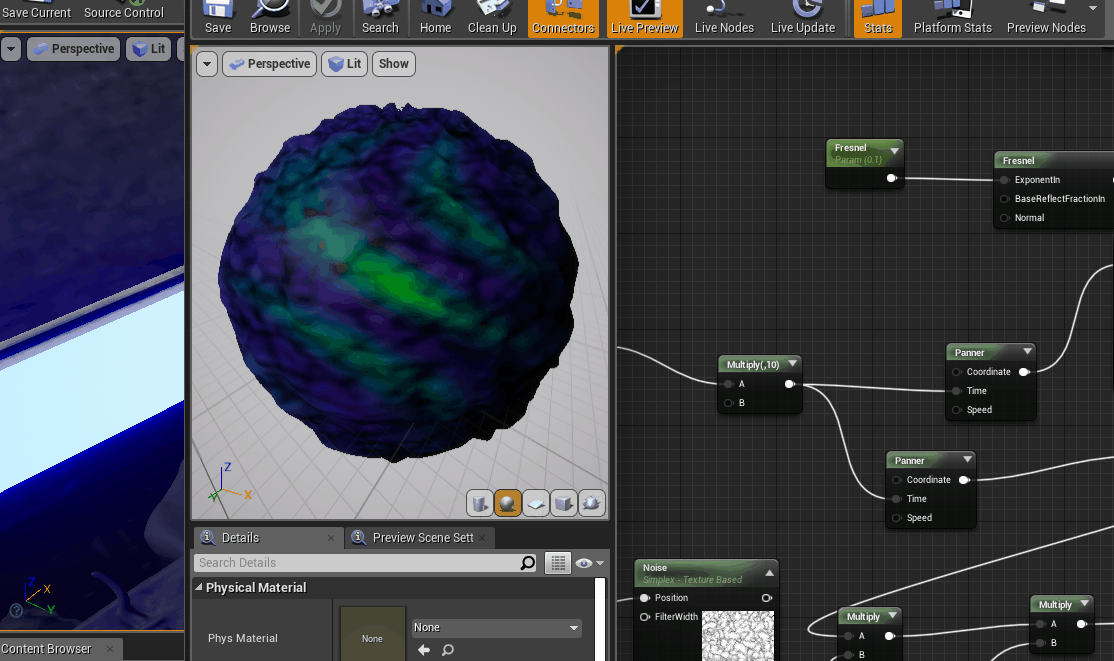The width and height of the screenshot is (1114, 661).
Task: Click Phys Material None thumbnail
Action: (x=372, y=634)
